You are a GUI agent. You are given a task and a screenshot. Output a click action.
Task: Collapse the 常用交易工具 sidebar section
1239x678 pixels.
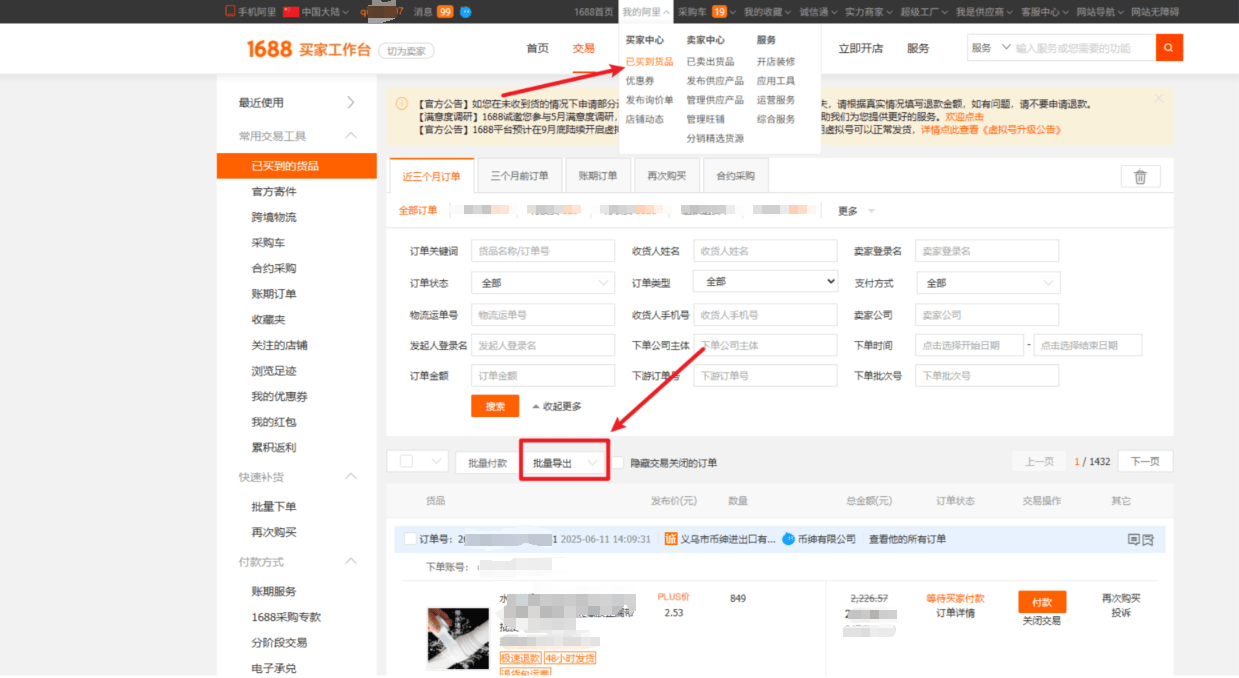(351, 136)
